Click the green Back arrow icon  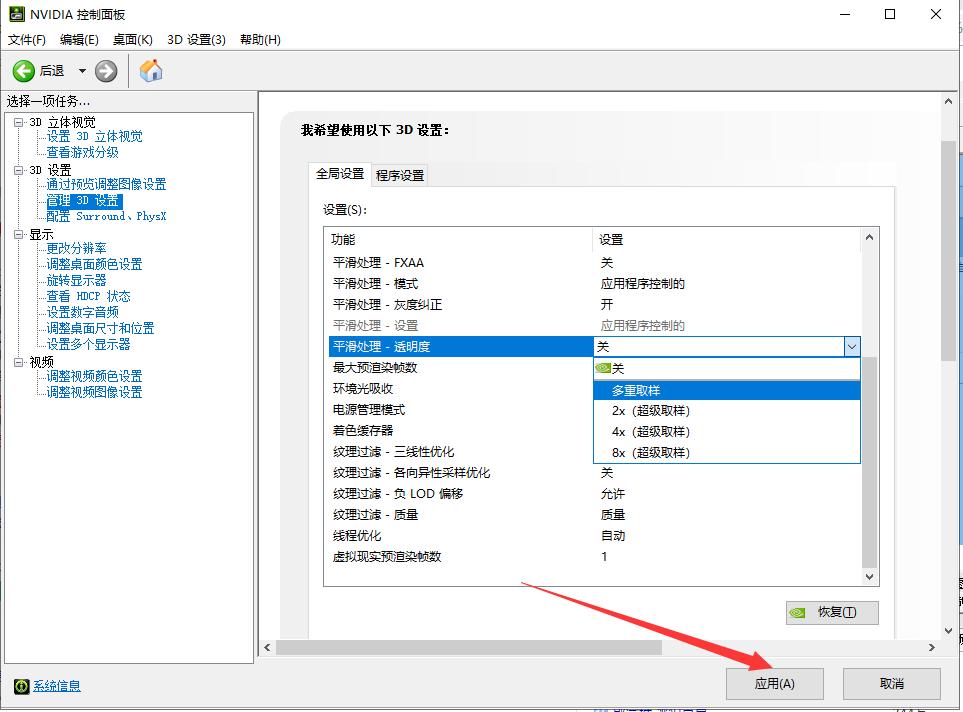(23, 71)
